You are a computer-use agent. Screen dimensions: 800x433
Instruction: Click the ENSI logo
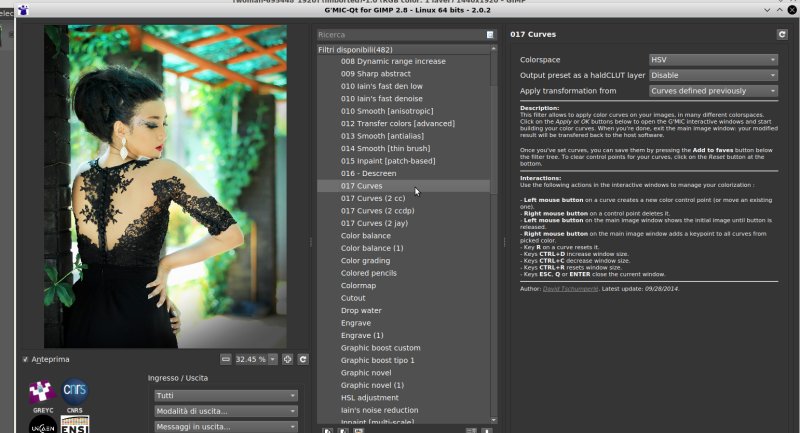[75, 424]
